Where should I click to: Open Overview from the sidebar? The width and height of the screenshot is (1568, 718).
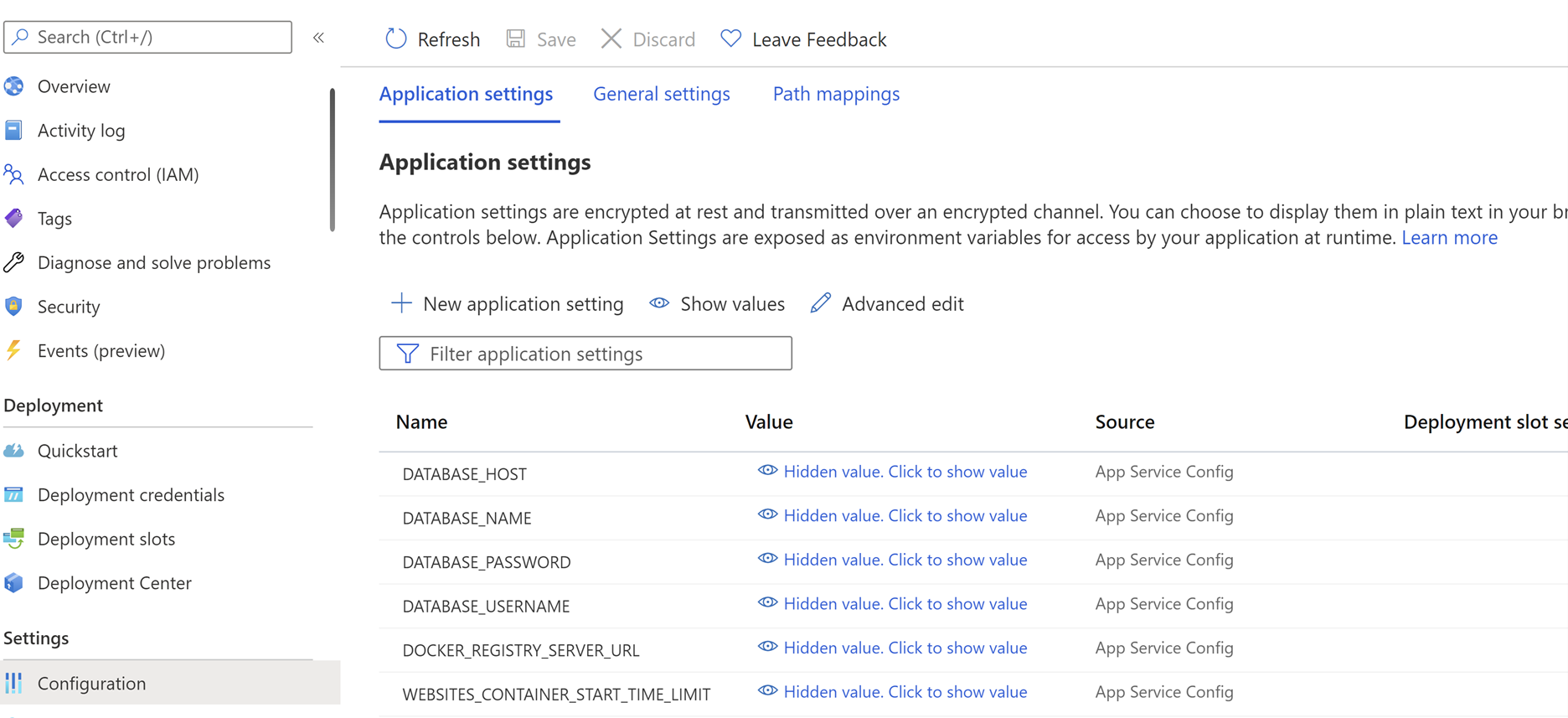point(74,86)
